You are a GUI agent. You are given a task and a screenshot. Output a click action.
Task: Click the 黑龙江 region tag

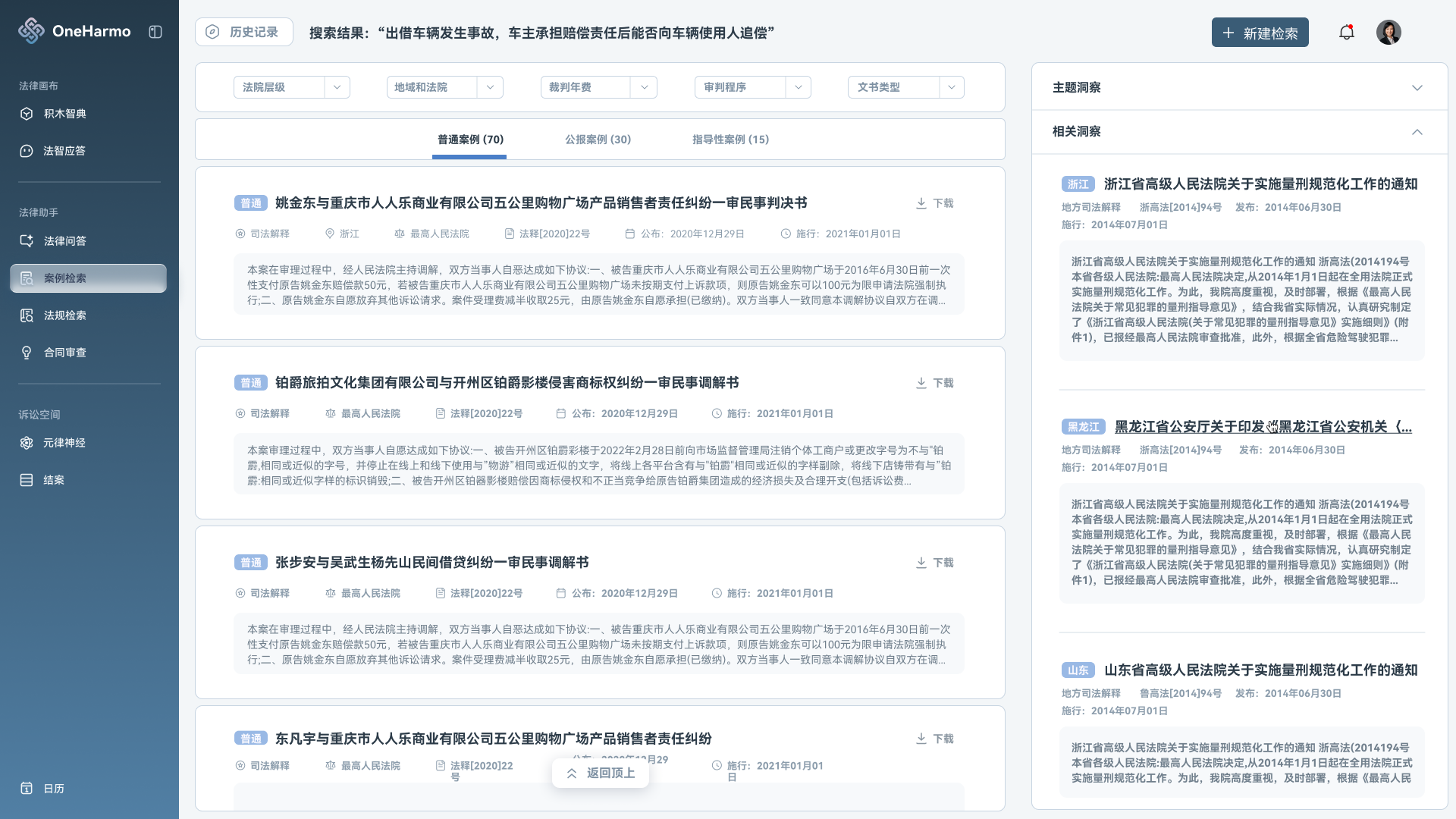tap(1084, 427)
